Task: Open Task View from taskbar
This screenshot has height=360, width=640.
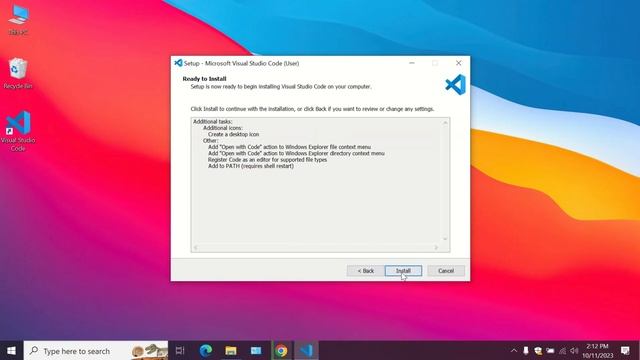Action: tap(180, 351)
